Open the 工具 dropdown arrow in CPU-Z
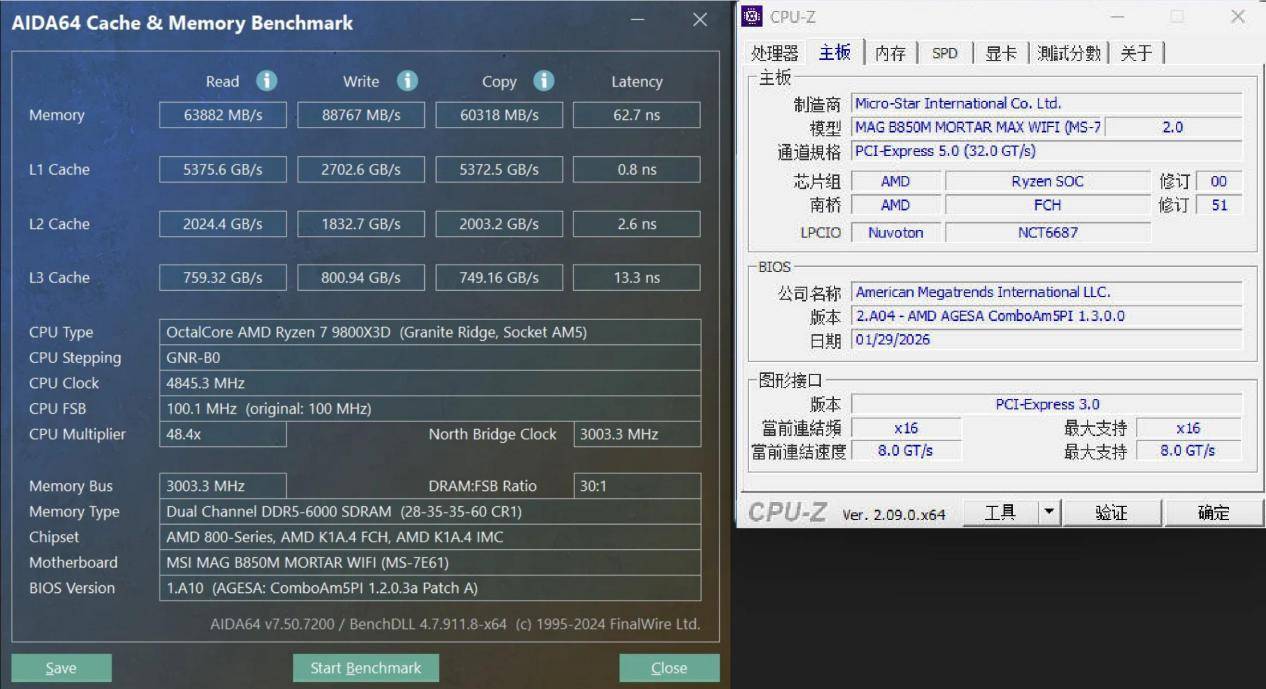The width and height of the screenshot is (1266, 689). click(1048, 513)
